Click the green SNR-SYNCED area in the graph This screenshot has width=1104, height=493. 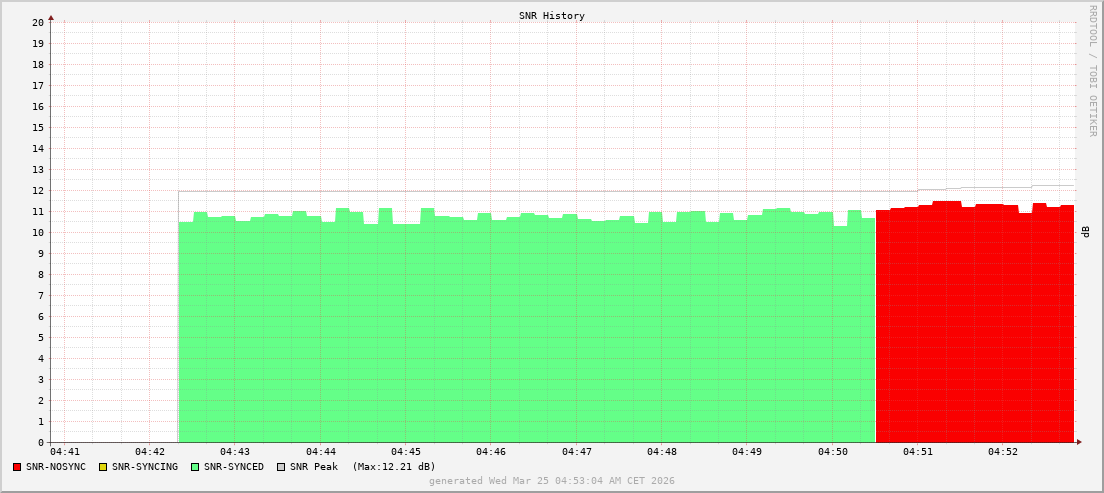(x=520, y=330)
